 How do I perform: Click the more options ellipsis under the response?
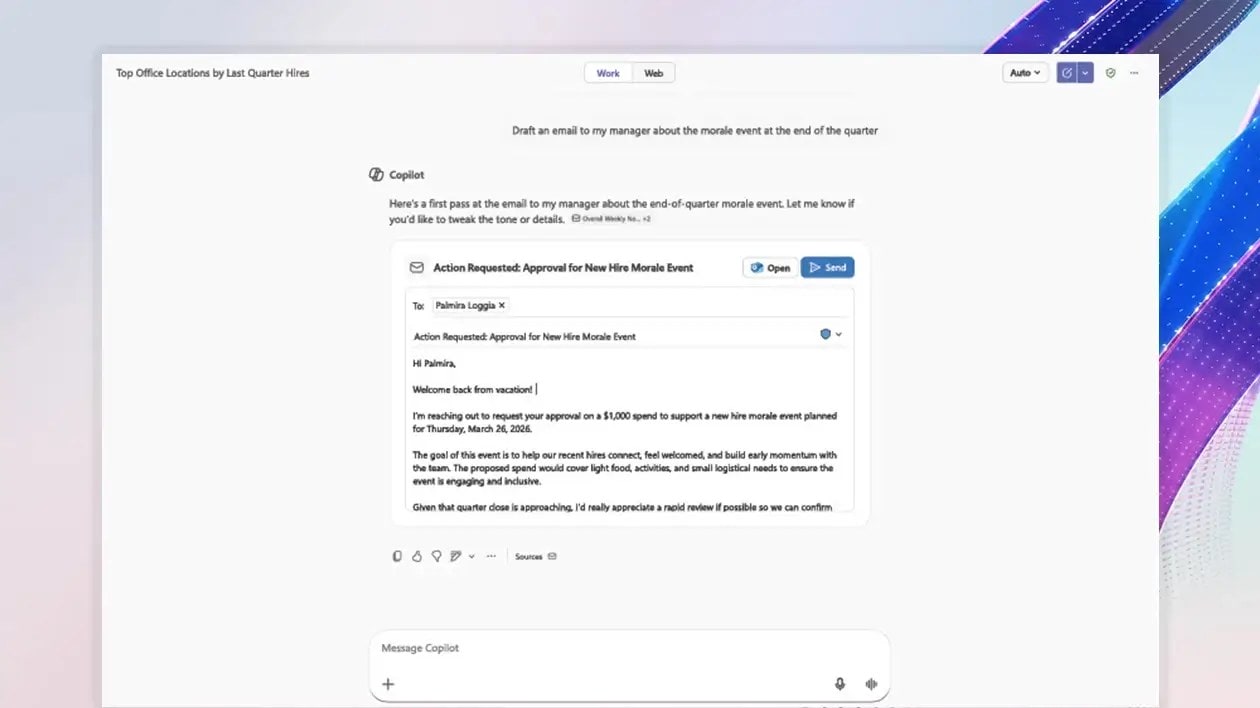(490, 556)
